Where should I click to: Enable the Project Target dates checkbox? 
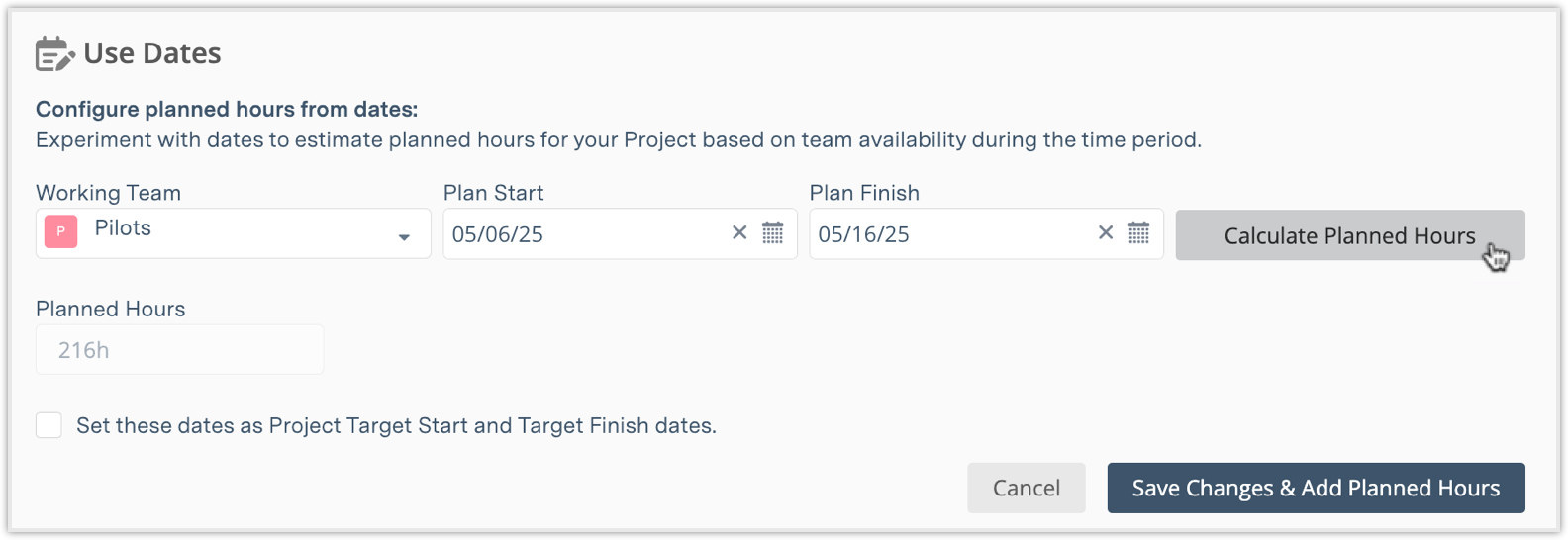[49, 425]
